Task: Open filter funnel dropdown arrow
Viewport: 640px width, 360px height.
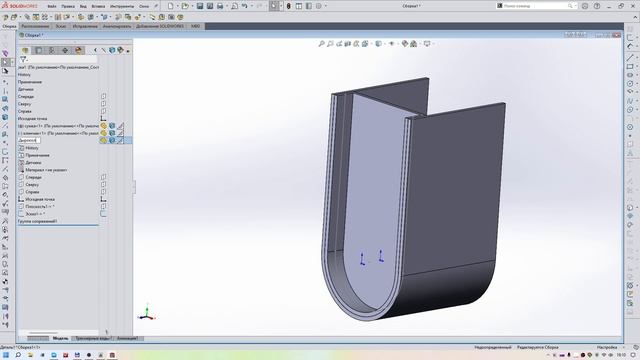Action: click(x=27, y=60)
